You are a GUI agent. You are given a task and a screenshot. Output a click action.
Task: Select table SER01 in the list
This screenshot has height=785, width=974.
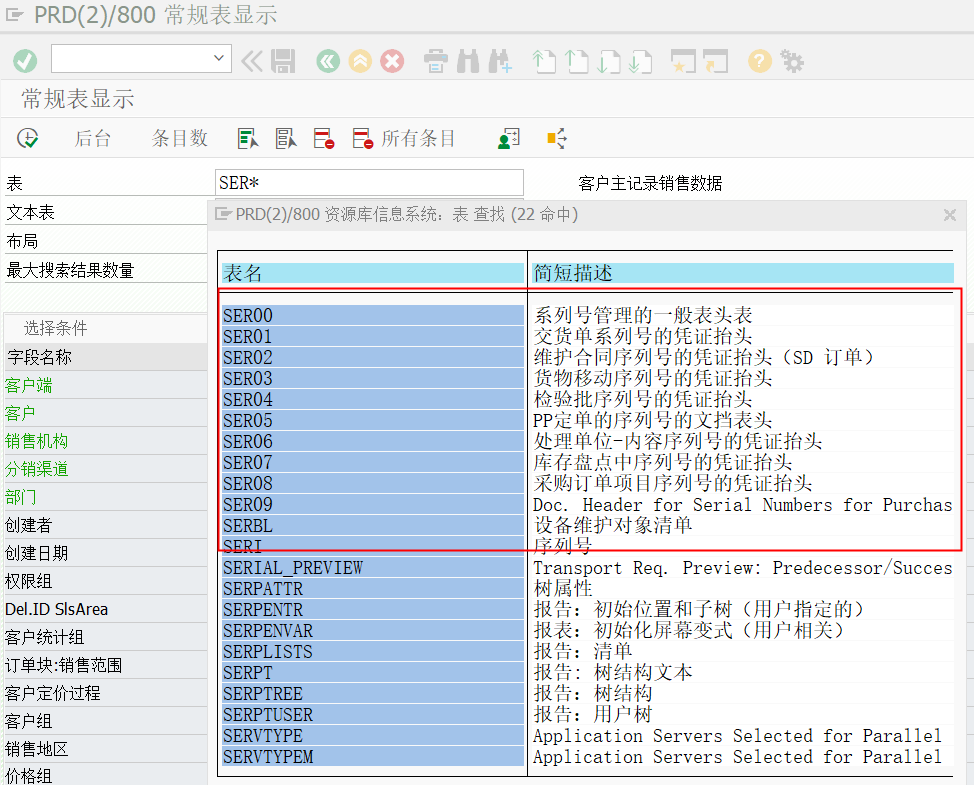[x=373, y=337]
